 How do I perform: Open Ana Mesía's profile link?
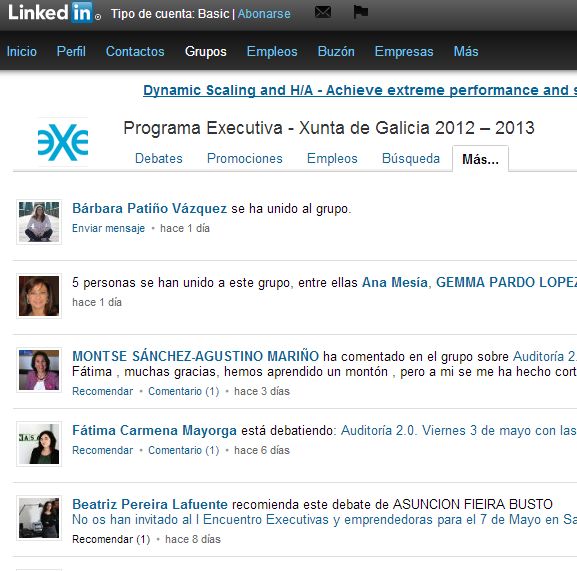click(395, 282)
